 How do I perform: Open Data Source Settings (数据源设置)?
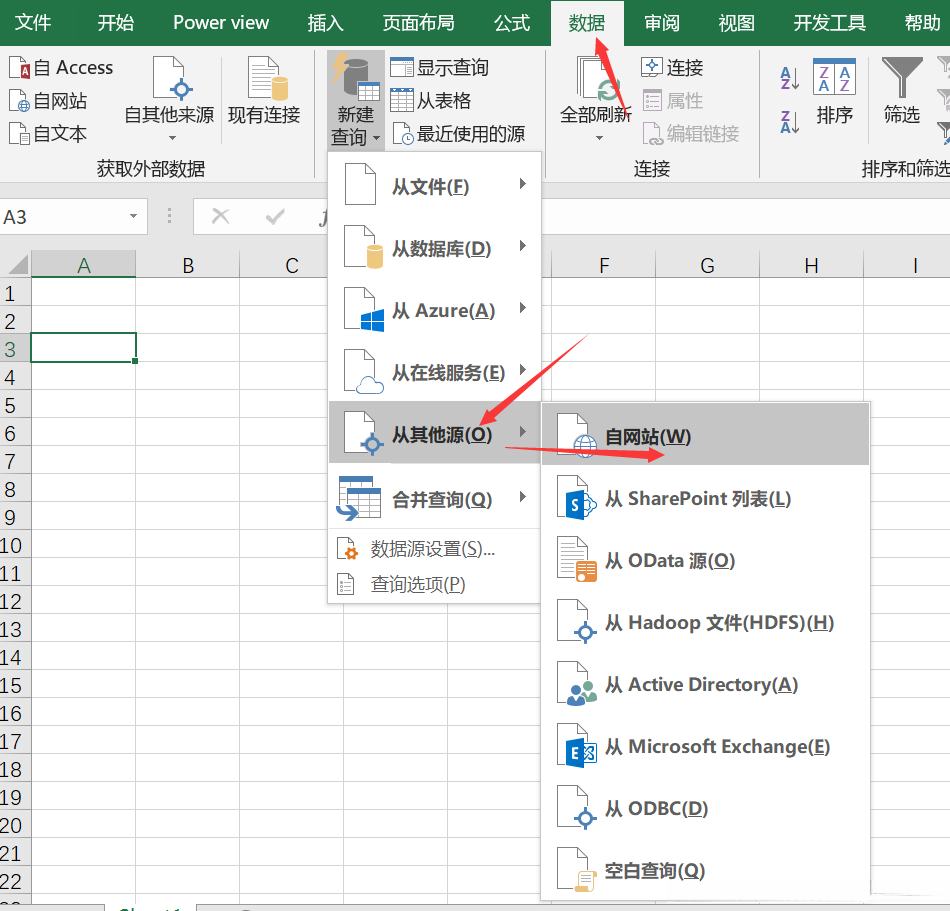click(434, 549)
